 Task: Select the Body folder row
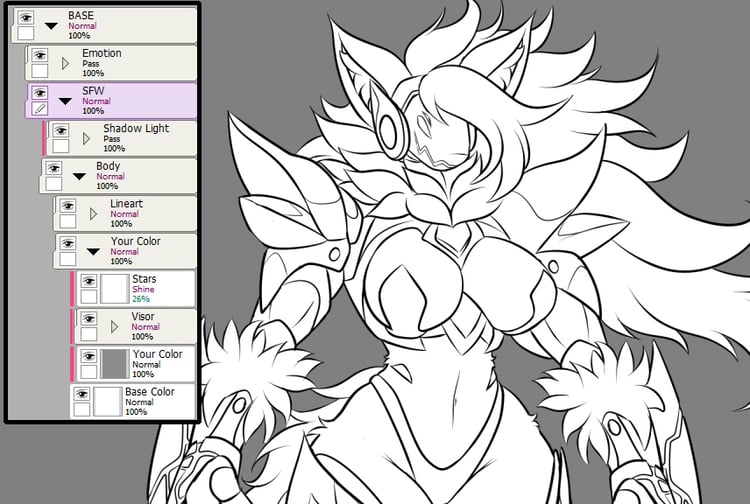pyautogui.click(x=119, y=176)
